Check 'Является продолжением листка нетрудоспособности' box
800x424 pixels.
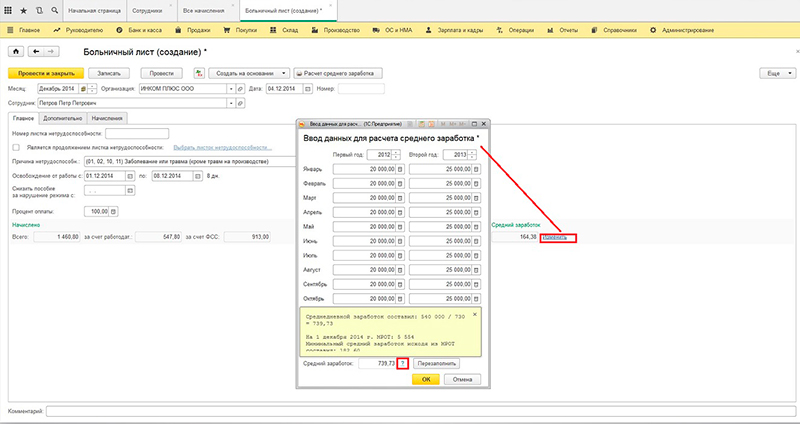pyautogui.click(x=15, y=146)
